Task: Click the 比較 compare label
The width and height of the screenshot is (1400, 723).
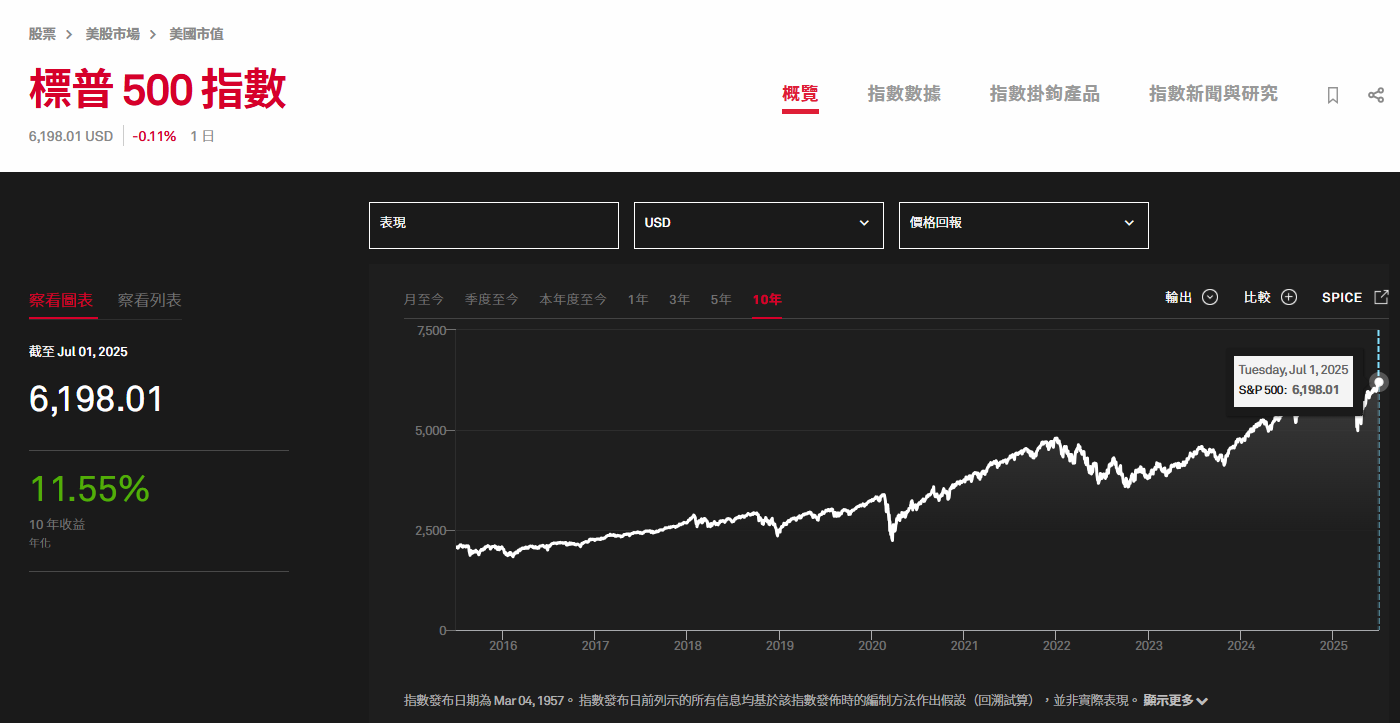Action: pyautogui.click(x=1257, y=297)
